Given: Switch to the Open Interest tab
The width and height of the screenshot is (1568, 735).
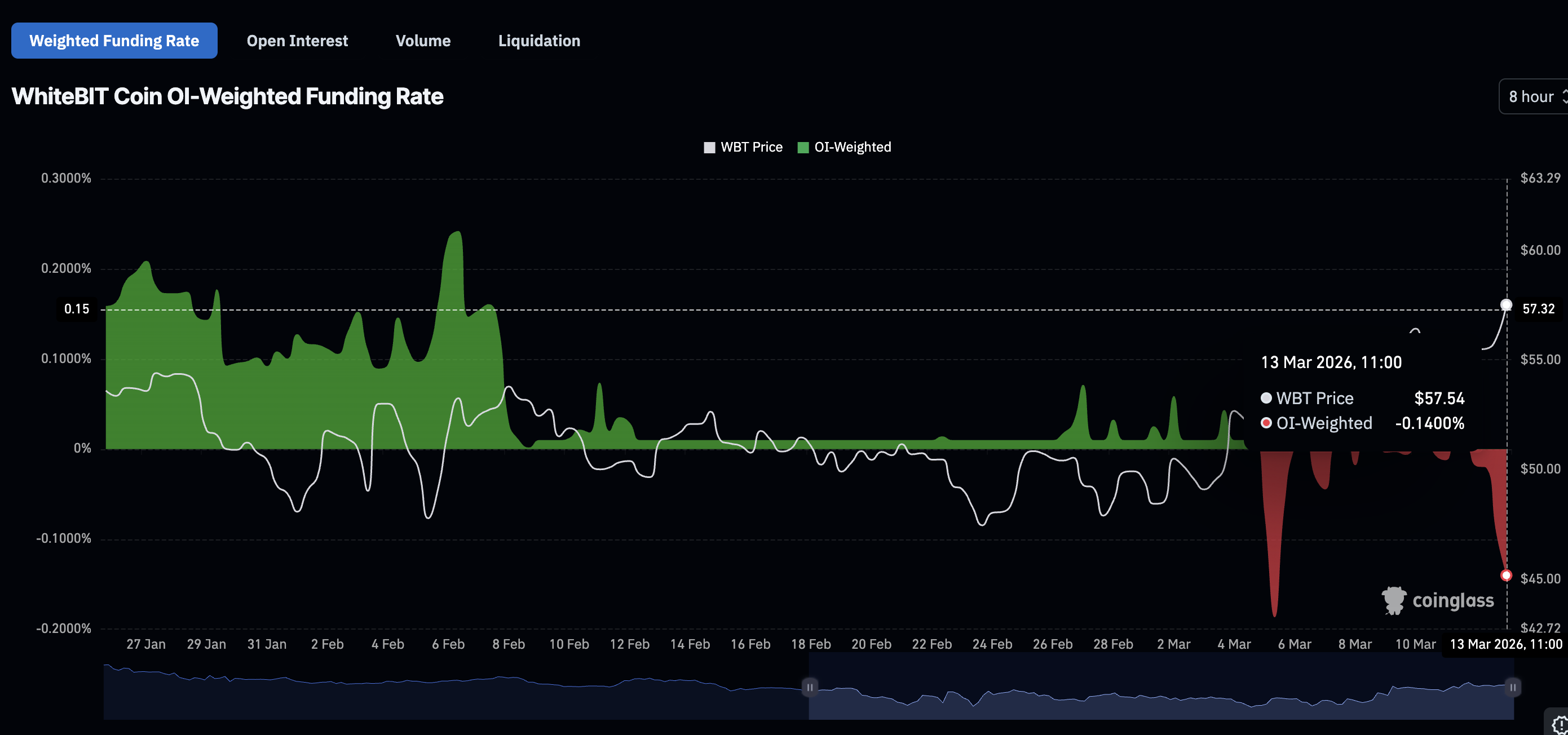Looking at the screenshot, I should [x=297, y=41].
